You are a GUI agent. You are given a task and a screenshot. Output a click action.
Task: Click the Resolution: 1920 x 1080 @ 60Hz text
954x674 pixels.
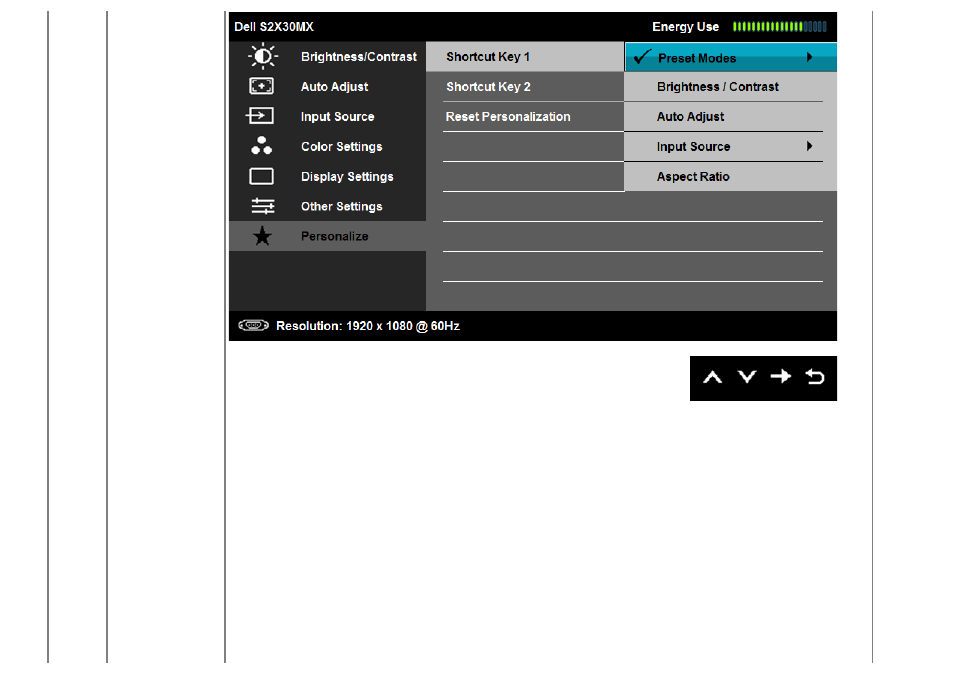coord(367,326)
